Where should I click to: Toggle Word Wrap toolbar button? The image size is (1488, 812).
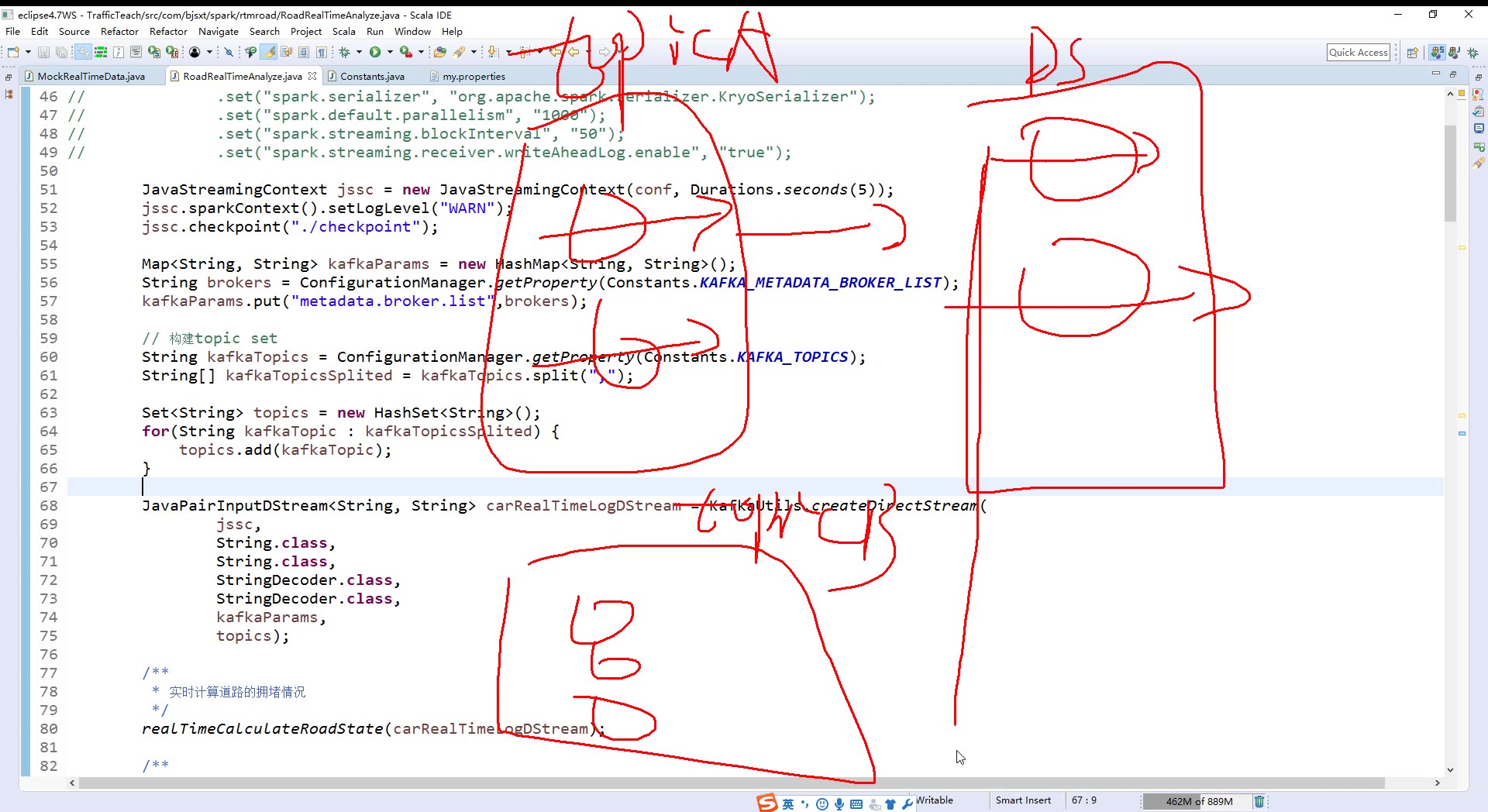tap(286, 52)
